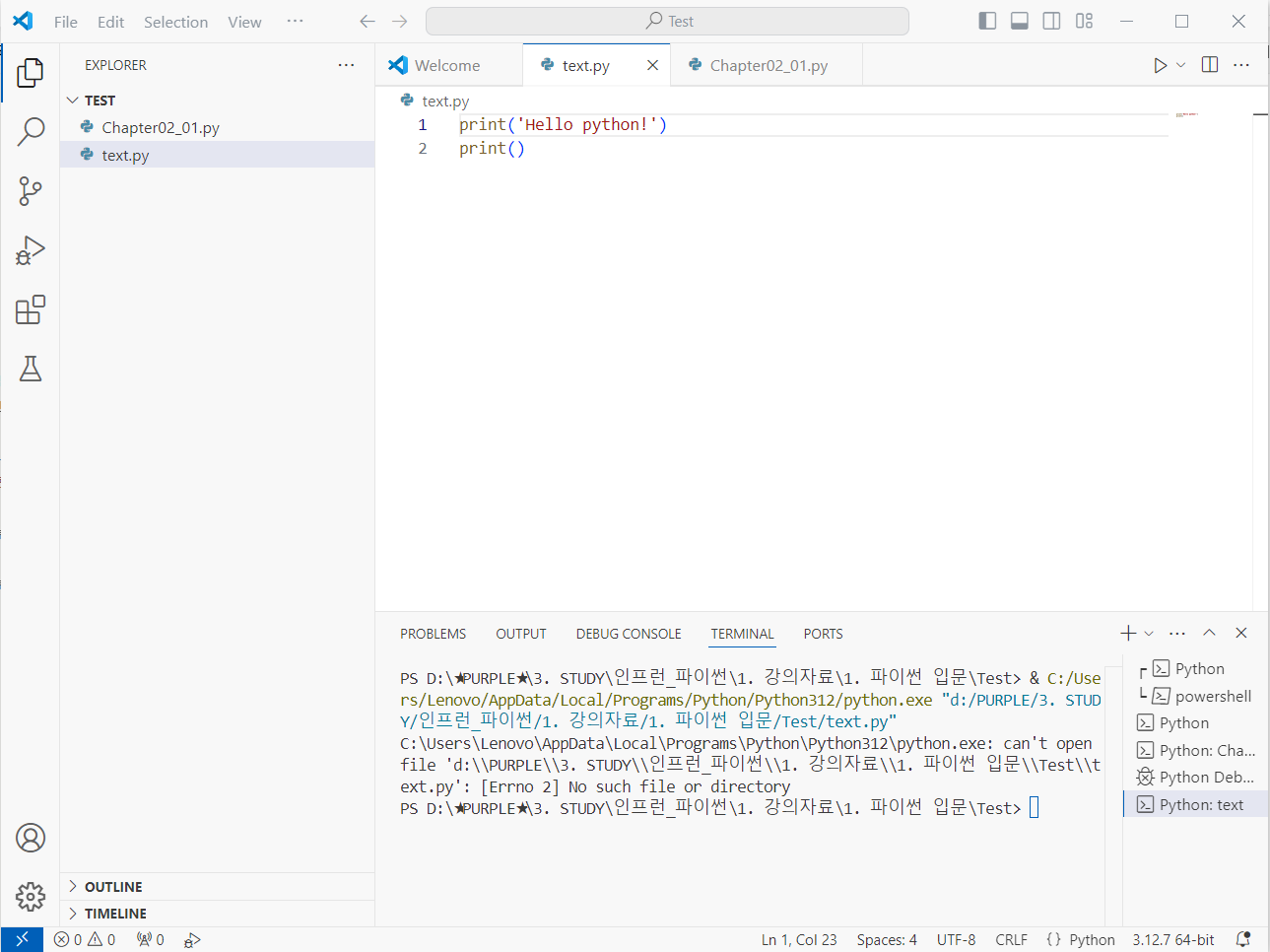Switch to the Chapter02_01.py tab

tap(769, 65)
